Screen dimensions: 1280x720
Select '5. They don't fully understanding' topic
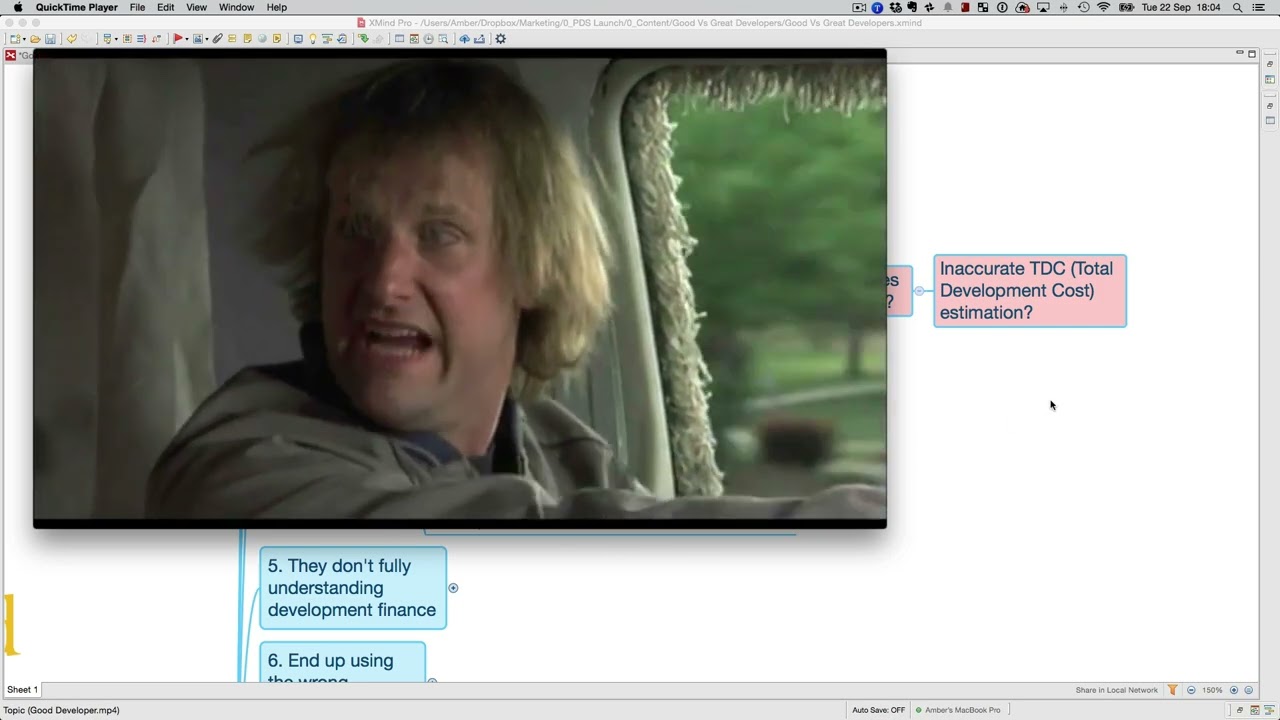[x=353, y=588]
